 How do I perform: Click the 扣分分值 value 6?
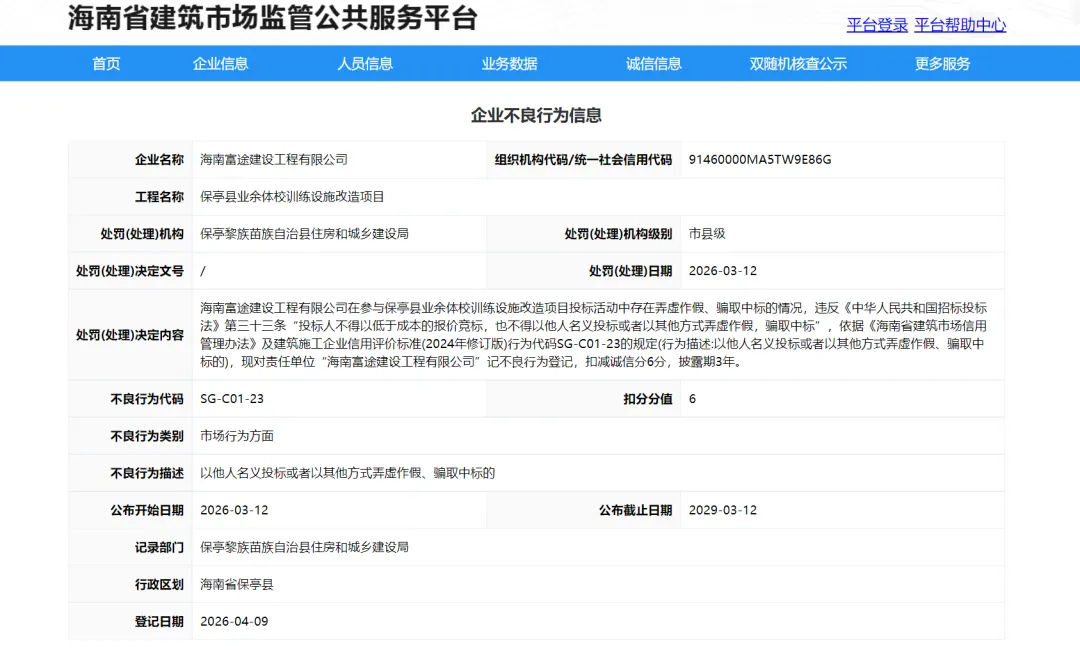pos(692,399)
